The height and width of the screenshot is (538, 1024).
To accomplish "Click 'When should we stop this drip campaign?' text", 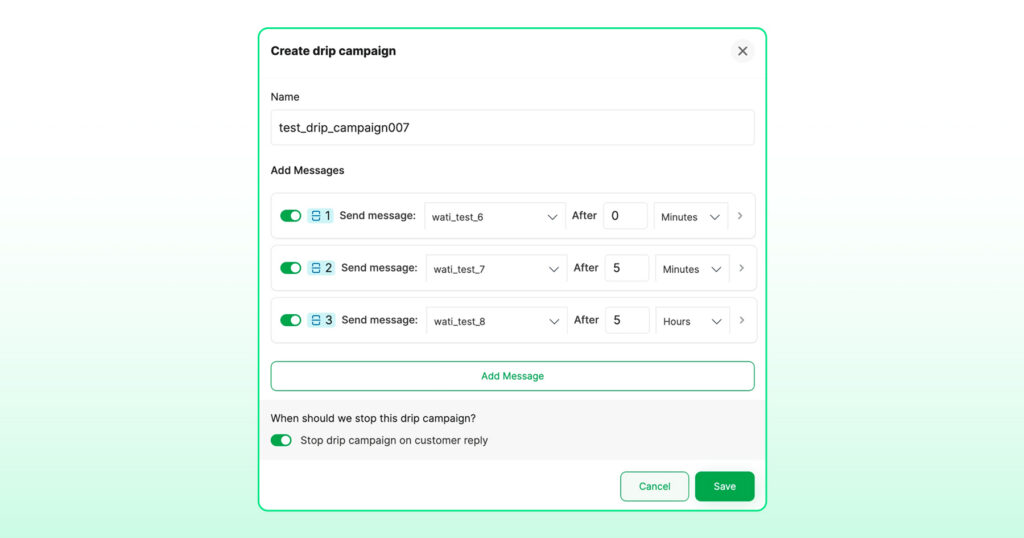I will click(x=374, y=419).
